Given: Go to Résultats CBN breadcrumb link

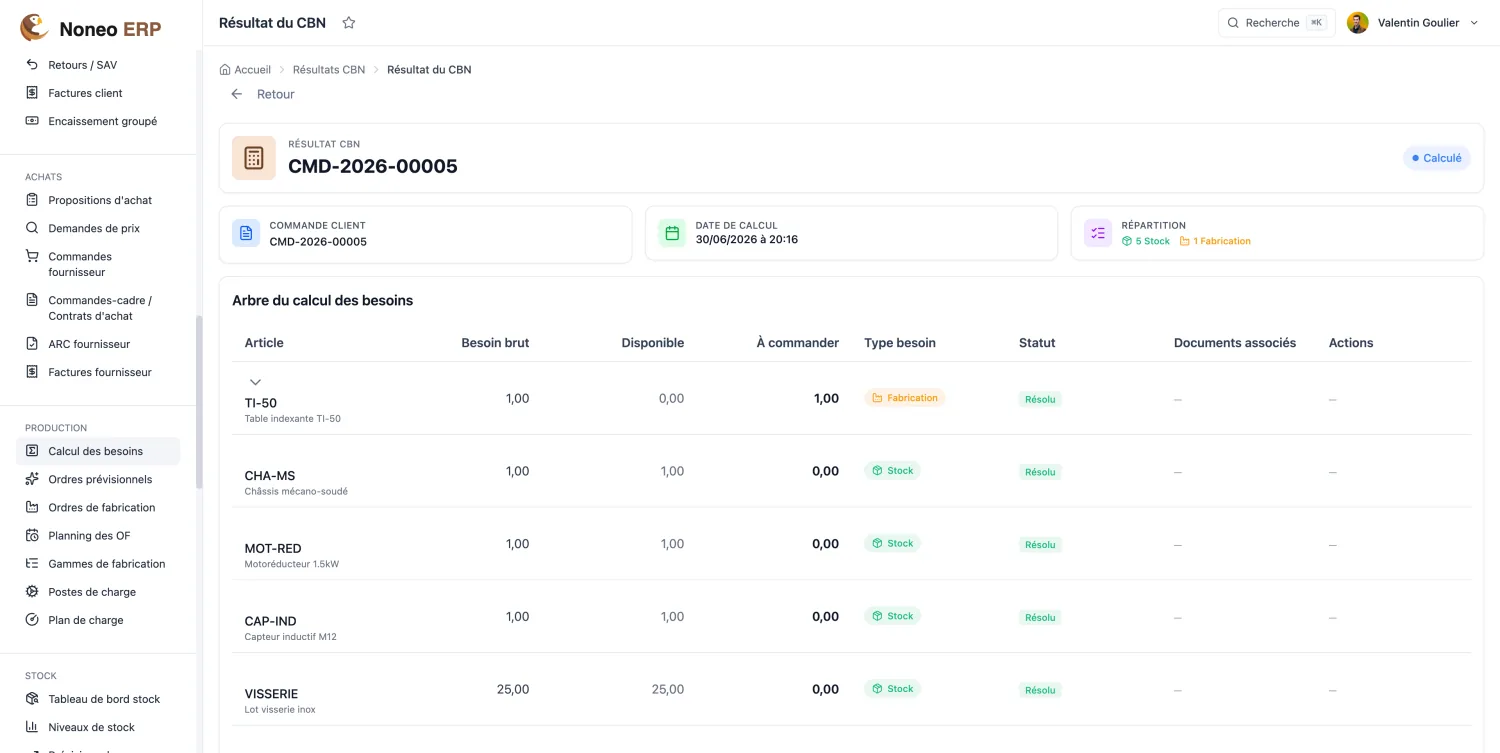Looking at the screenshot, I should 329,70.
